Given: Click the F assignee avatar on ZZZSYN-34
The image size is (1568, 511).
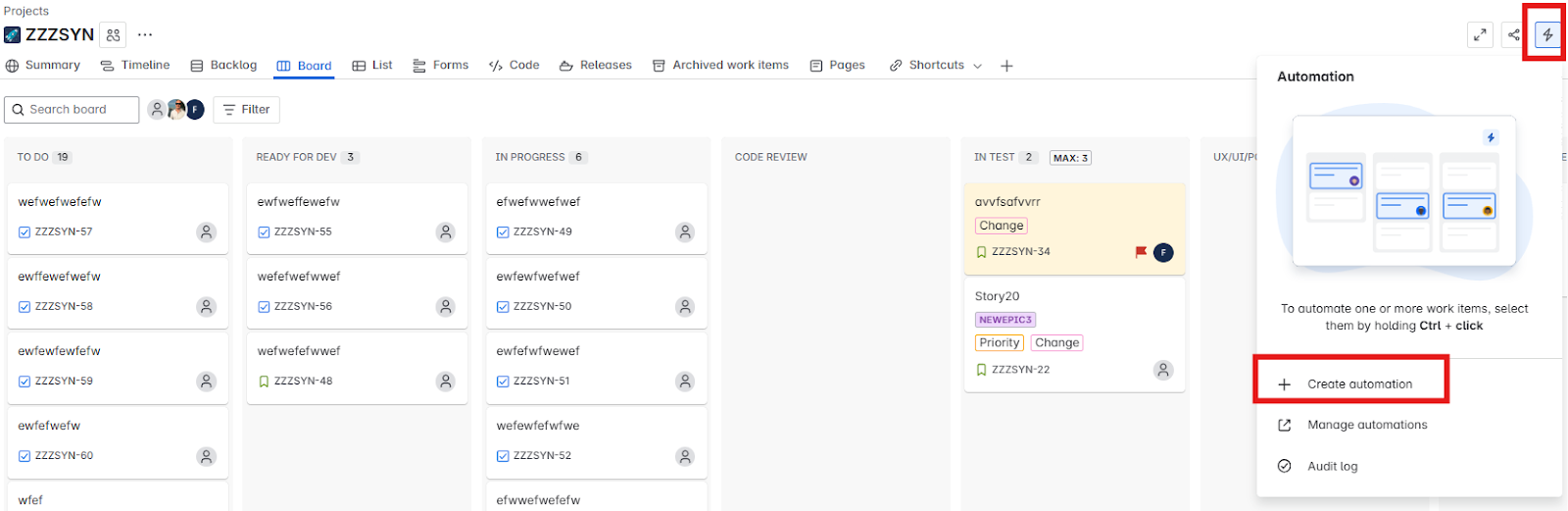Looking at the screenshot, I should (x=1163, y=252).
